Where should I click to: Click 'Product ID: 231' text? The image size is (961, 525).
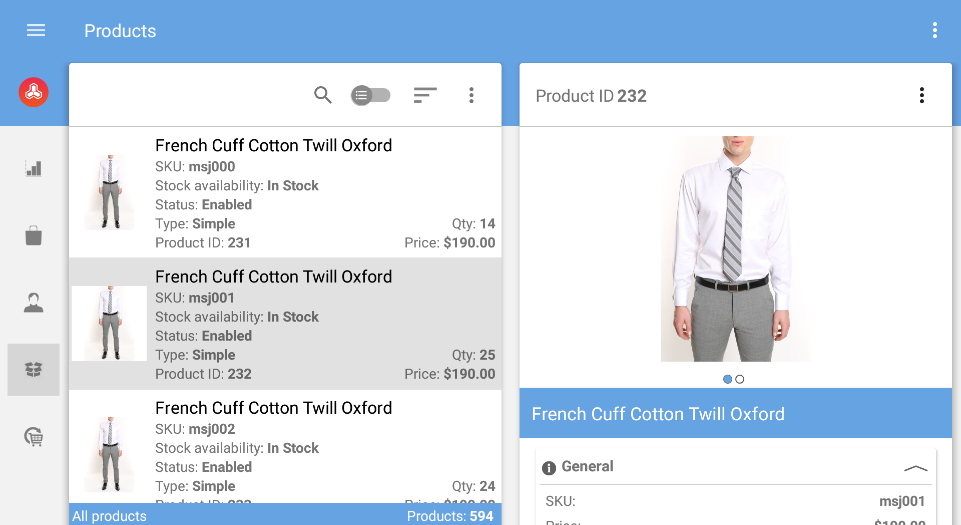tap(203, 243)
